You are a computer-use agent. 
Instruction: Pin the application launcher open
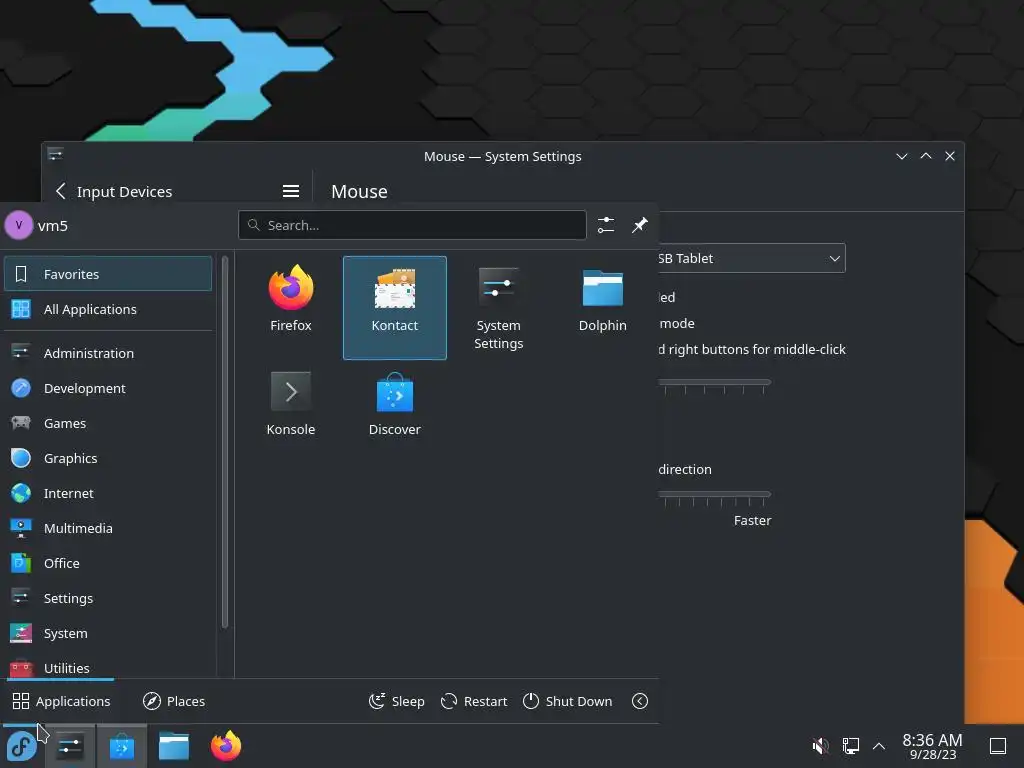coord(639,225)
